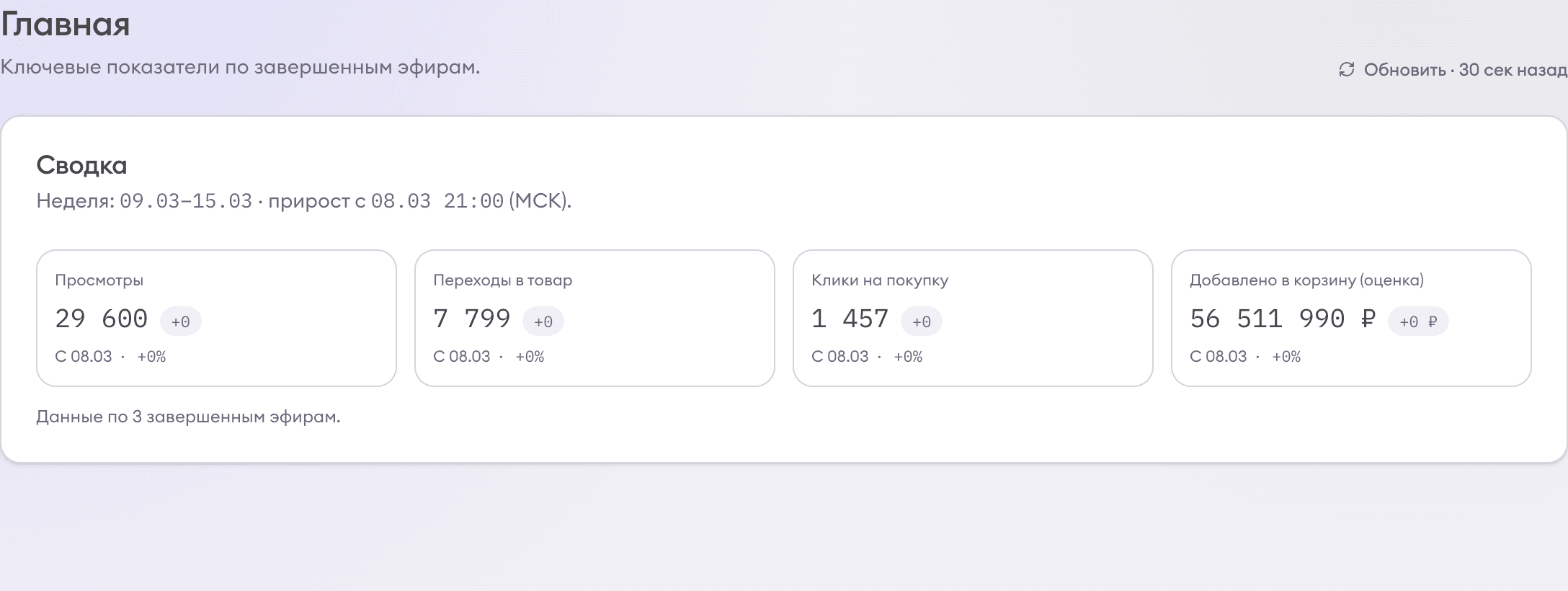The image size is (1568, 591).
Task: Click the +0 ₽ badge in cart card
Action: click(x=1418, y=321)
